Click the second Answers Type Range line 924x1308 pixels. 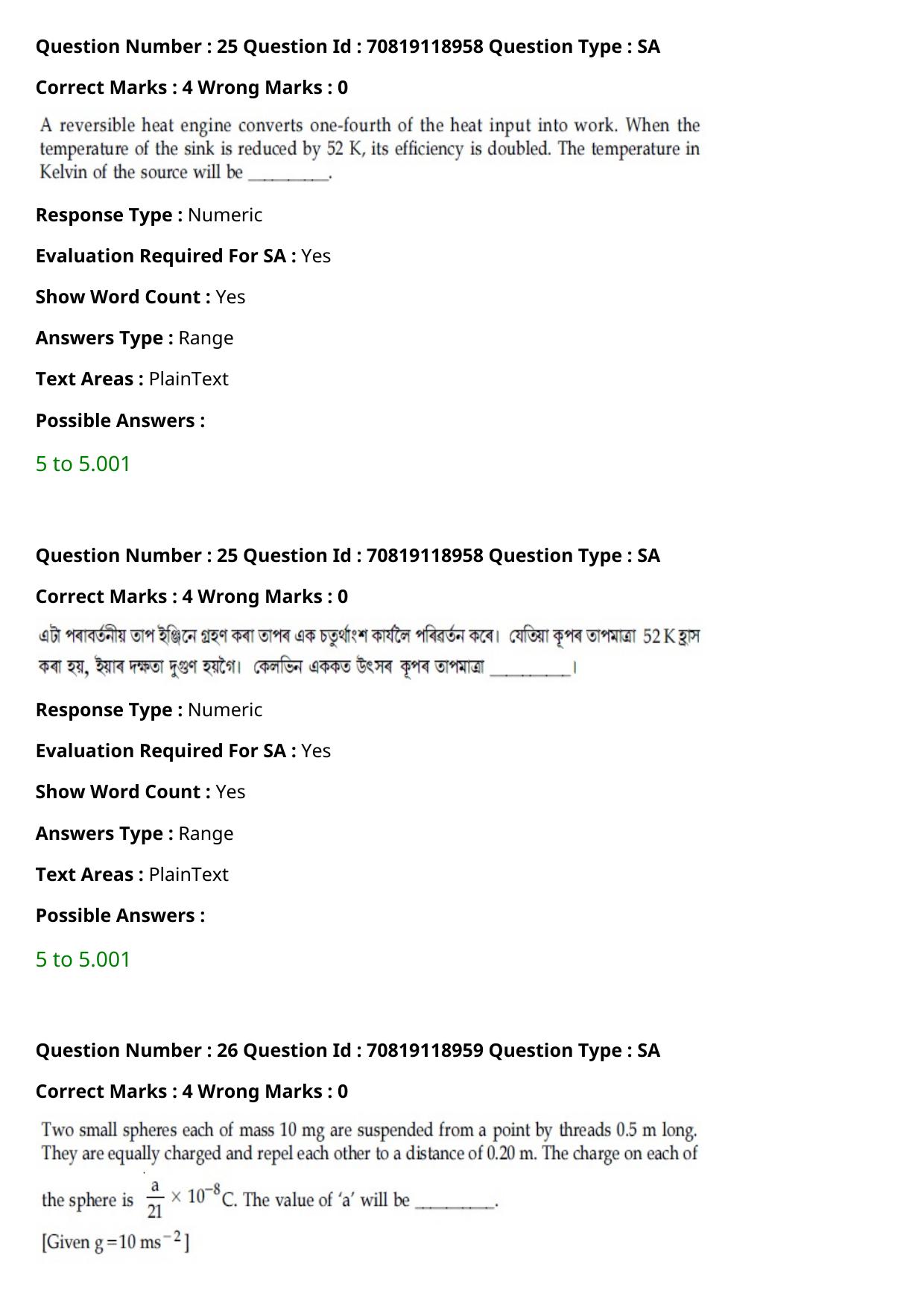point(135,833)
